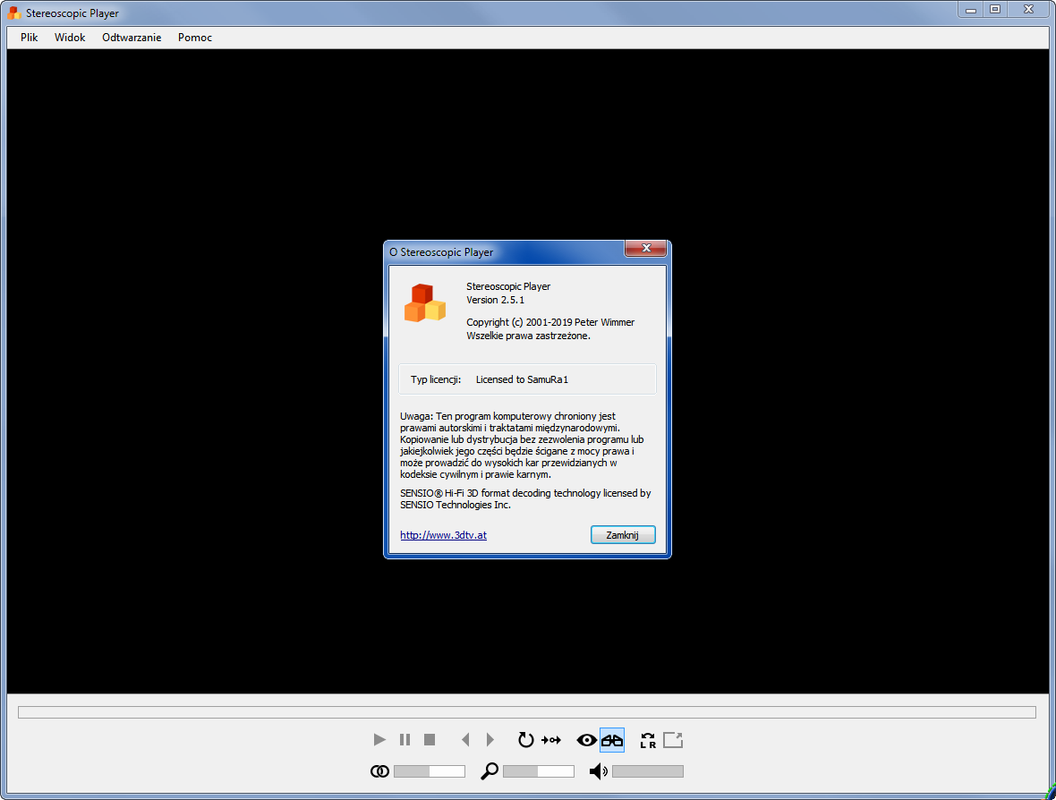Adjust the volume slider next to speaker

coord(648,771)
